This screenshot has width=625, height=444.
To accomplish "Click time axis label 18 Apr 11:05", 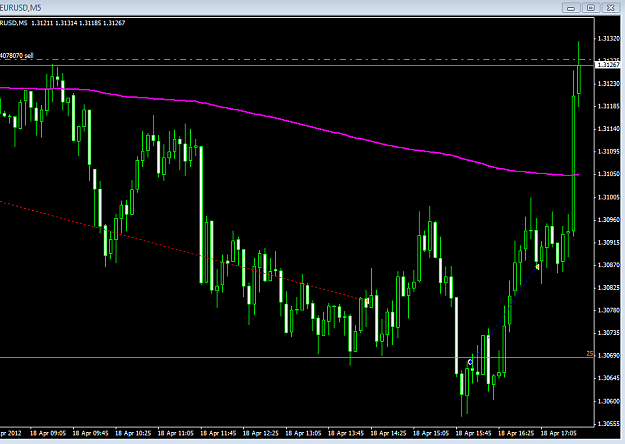I will coord(175,433).
